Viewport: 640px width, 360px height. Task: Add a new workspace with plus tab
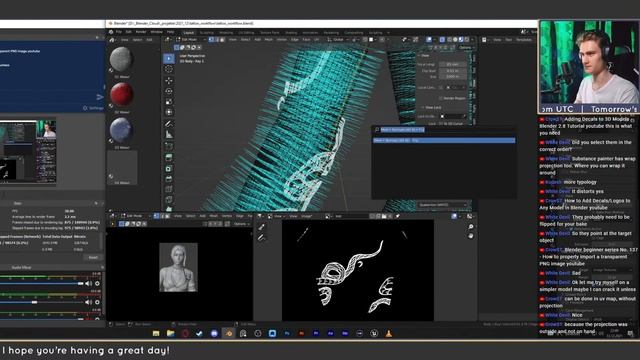click(x=388, y=32)
